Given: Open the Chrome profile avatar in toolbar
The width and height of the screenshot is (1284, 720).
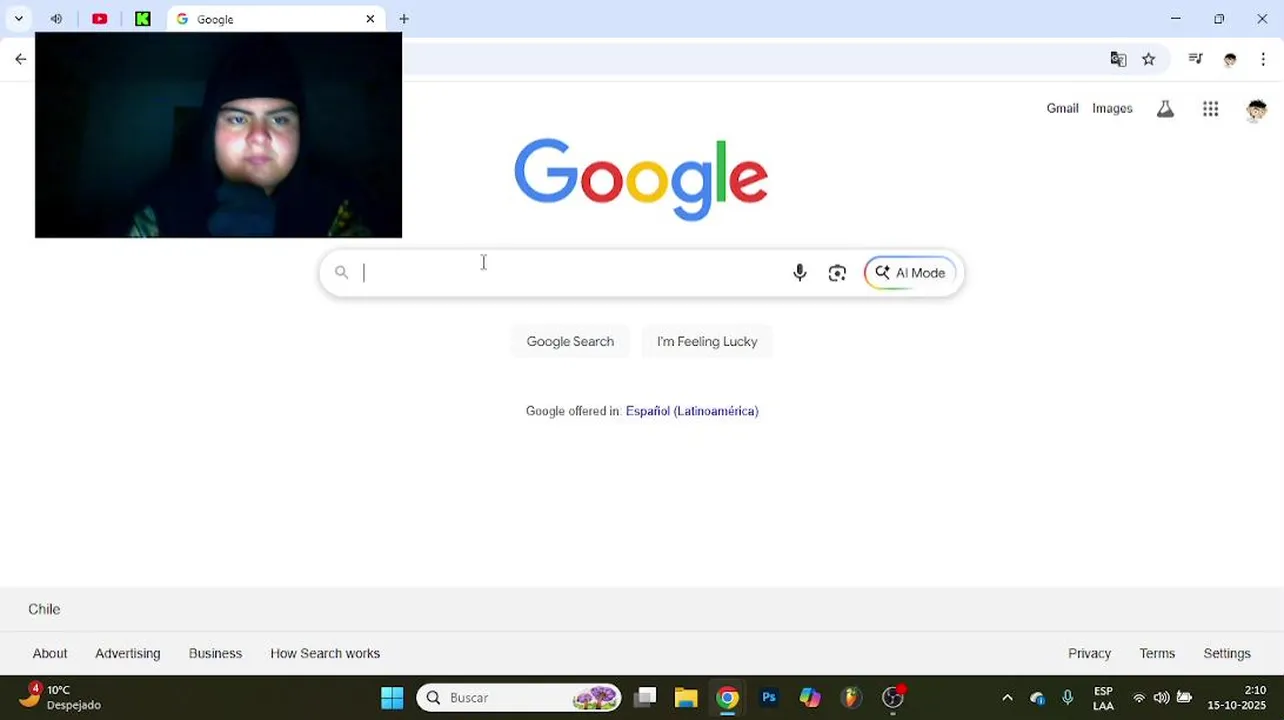Looking at the screenshot, I should [x=1230, y=59].
